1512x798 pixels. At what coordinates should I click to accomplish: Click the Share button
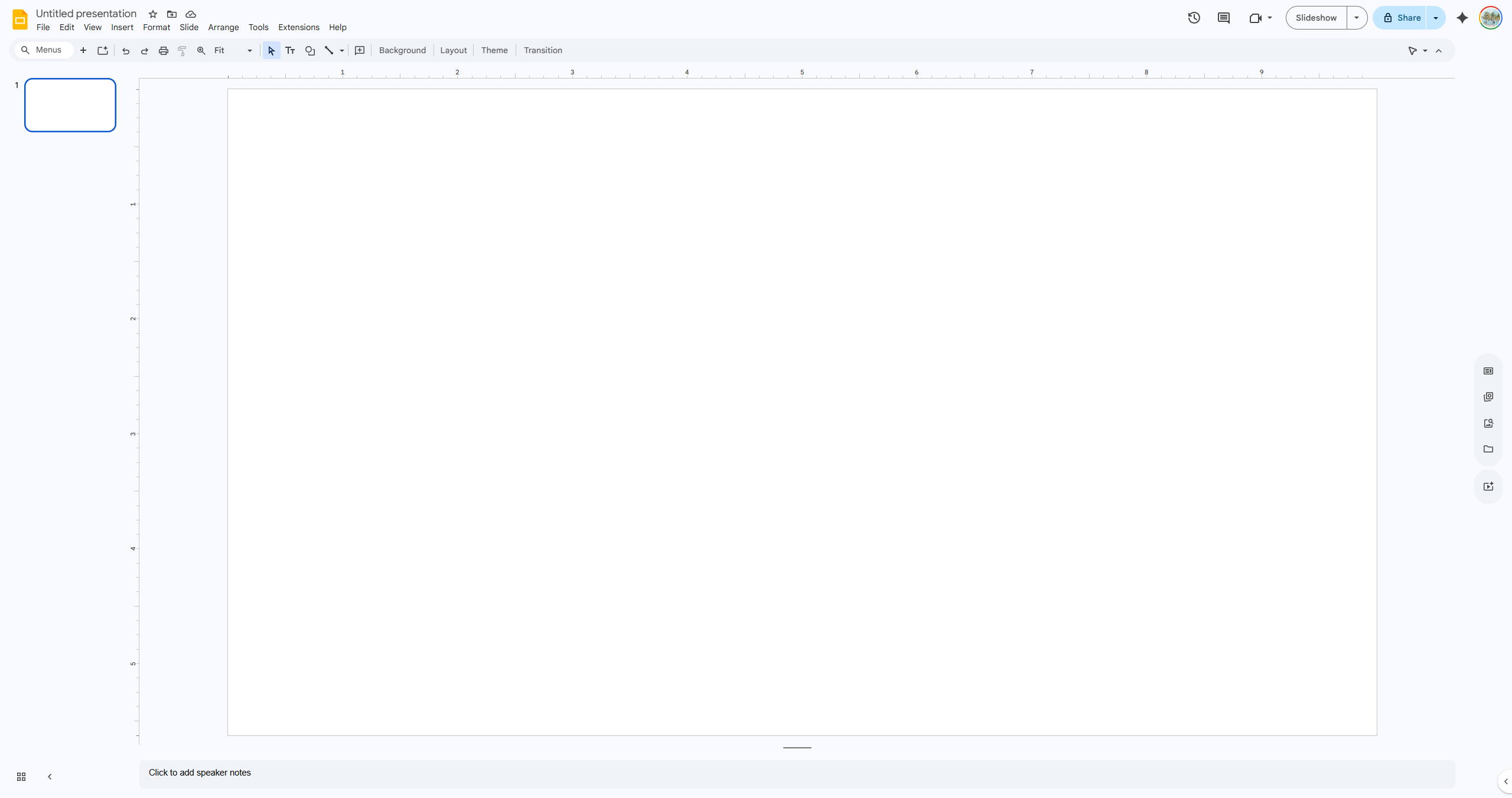point(1400,18)
